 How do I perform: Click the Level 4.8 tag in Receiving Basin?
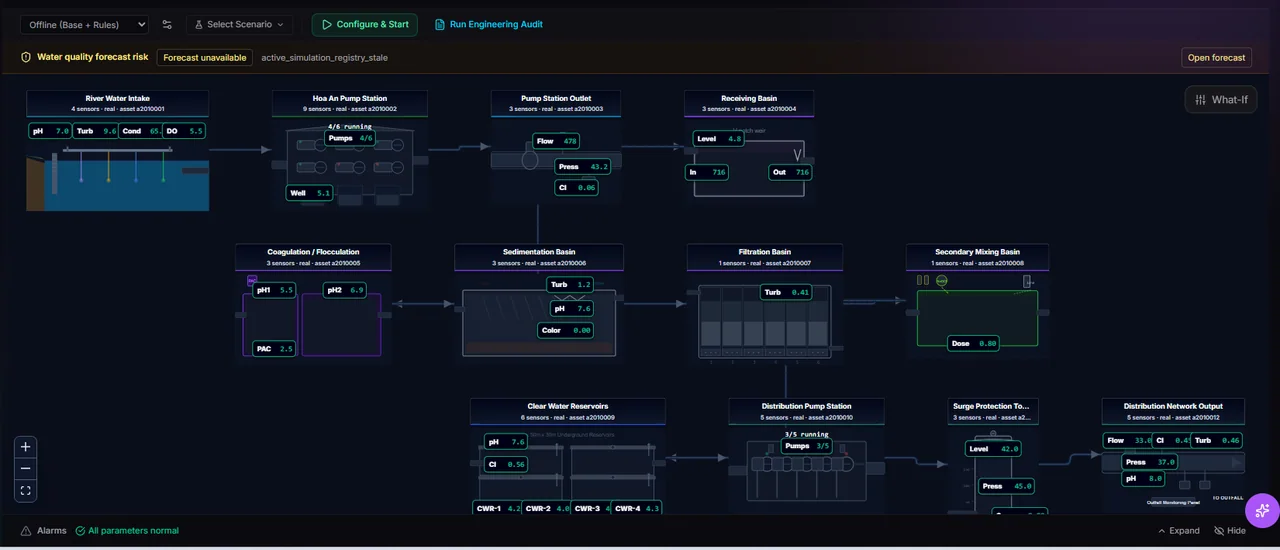tap(719, 139)
